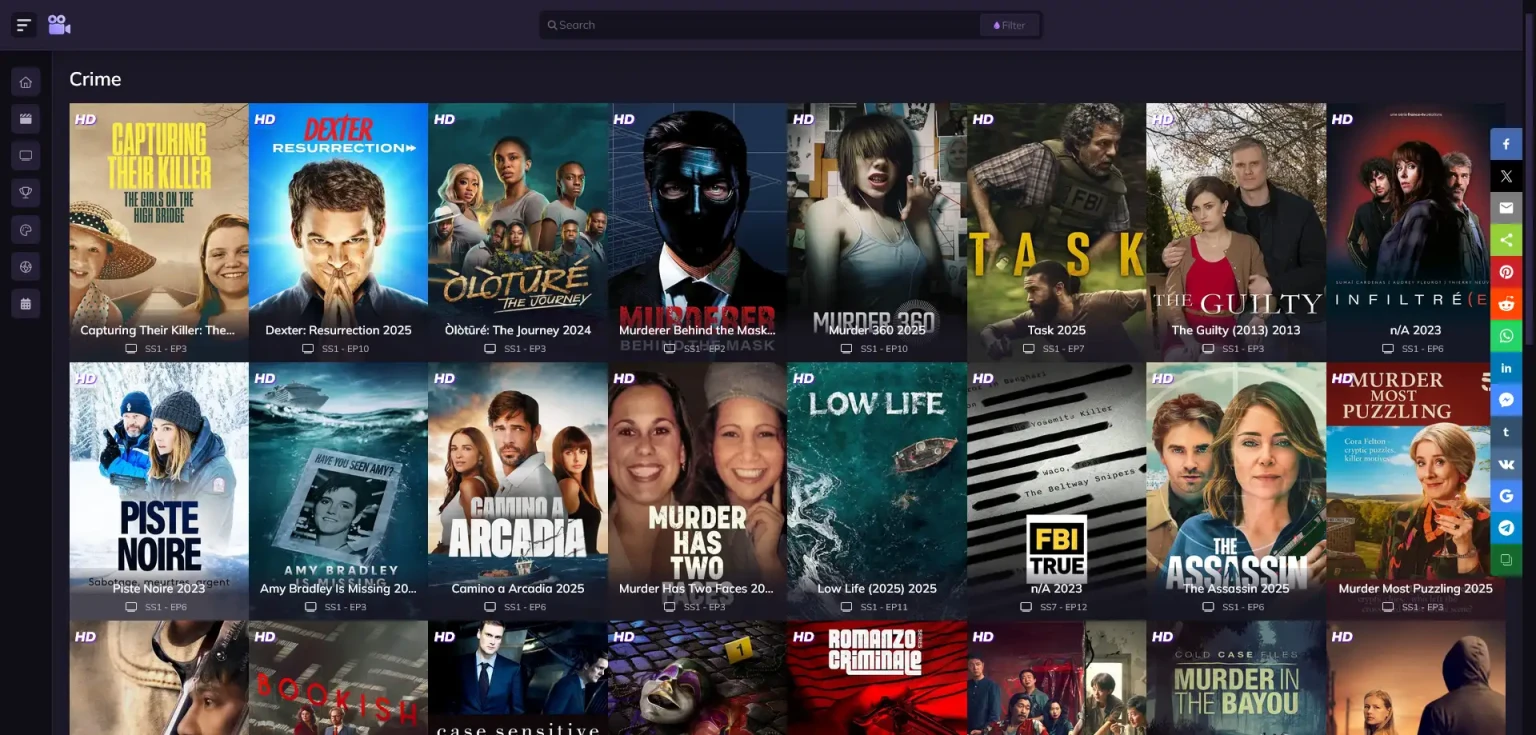Click SS1 - EP6 under Piste Noire
The height and width of the screenshot is (735, 1536).
click(x=166, y=608)
